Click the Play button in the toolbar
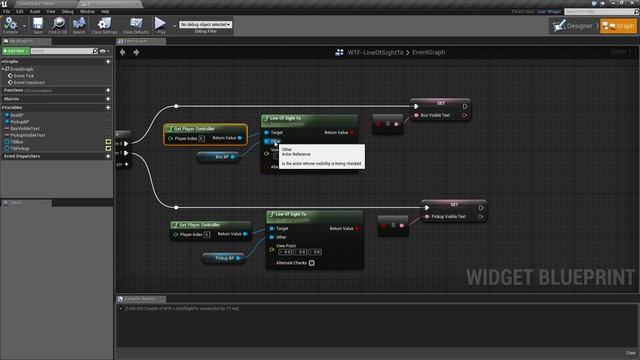Image resolution: width=640 pixels, height=360 pixels. (x=160, y=25)
